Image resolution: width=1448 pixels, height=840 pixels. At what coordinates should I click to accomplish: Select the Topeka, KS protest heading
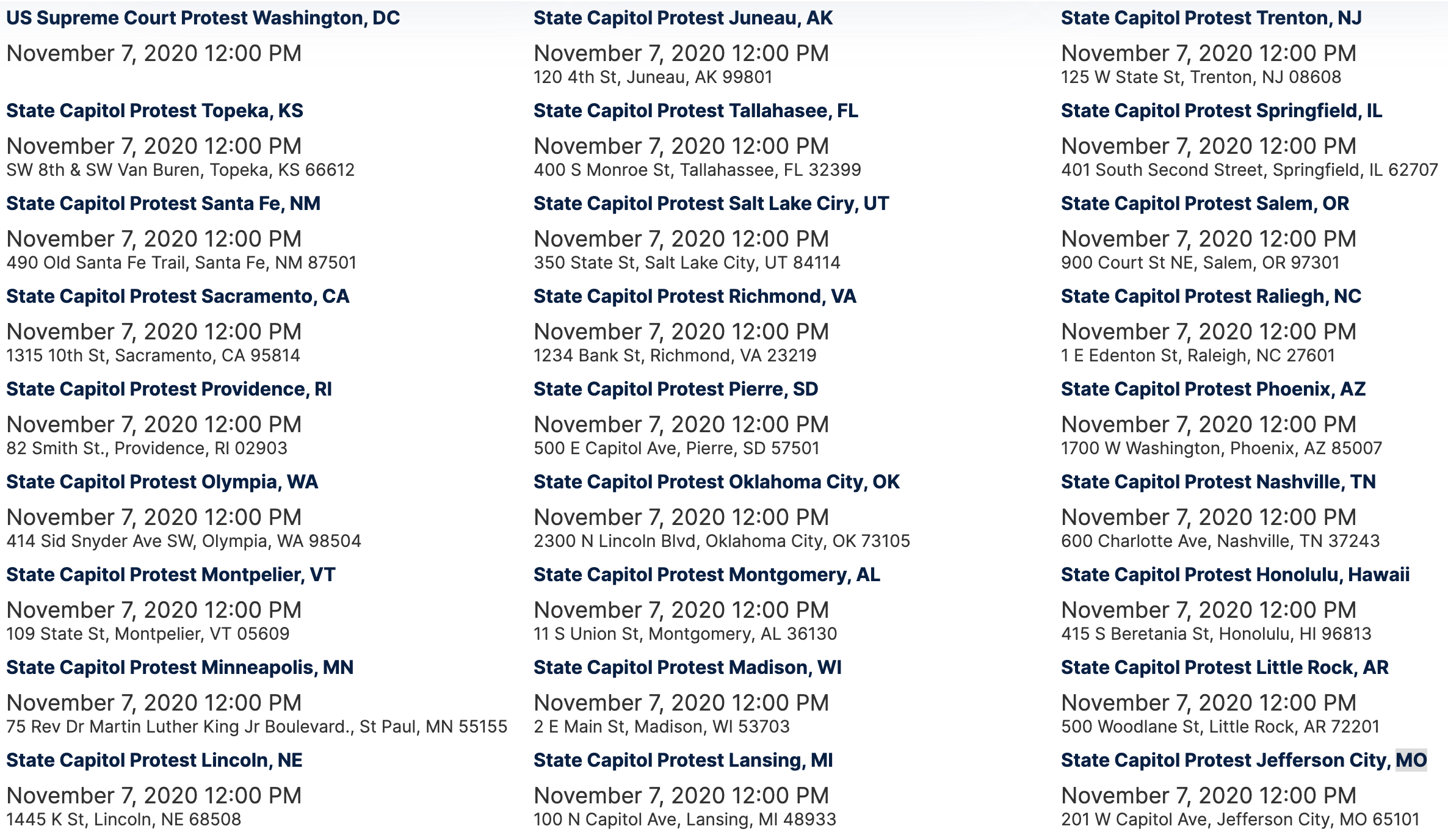coord(154,111)
